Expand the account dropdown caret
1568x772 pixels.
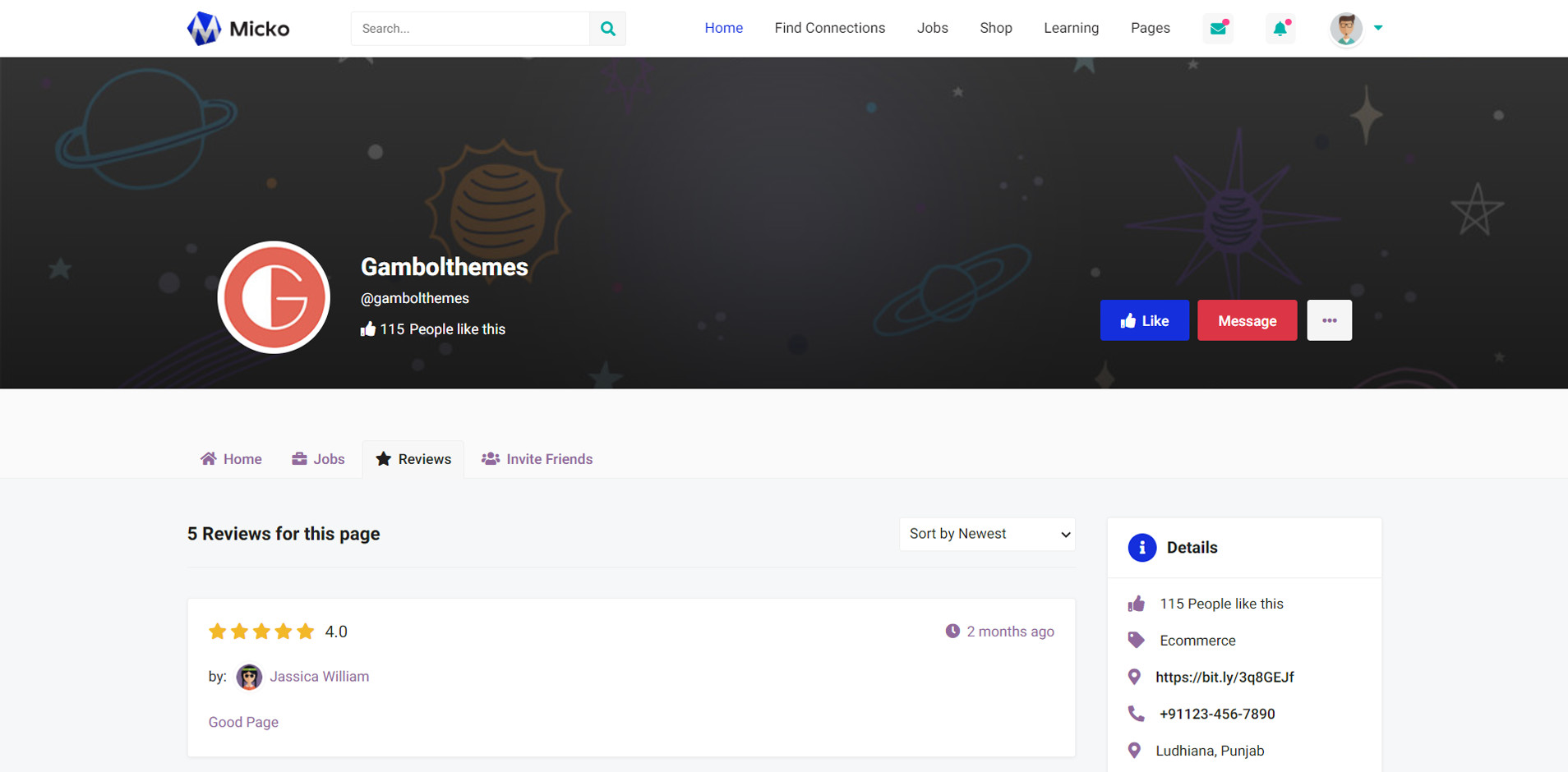[x=1378, y=28]
